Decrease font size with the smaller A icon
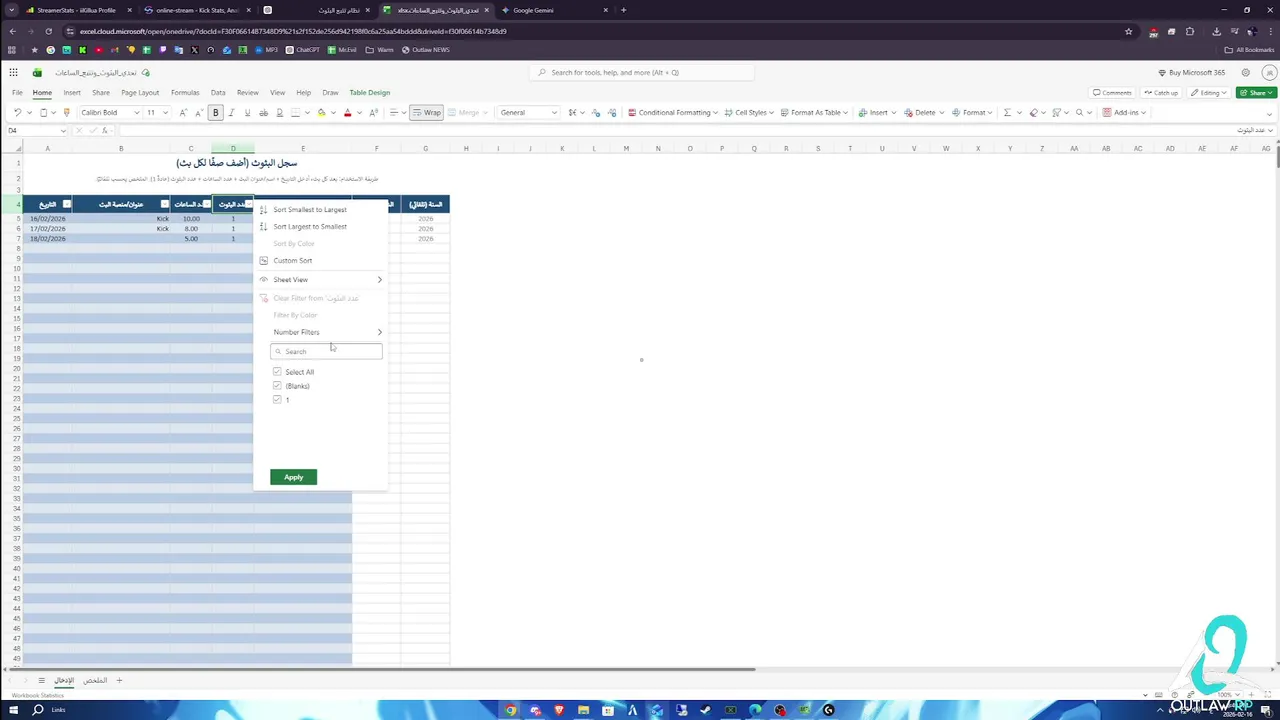The image size is (1280, 720). (x=199, y=112)
